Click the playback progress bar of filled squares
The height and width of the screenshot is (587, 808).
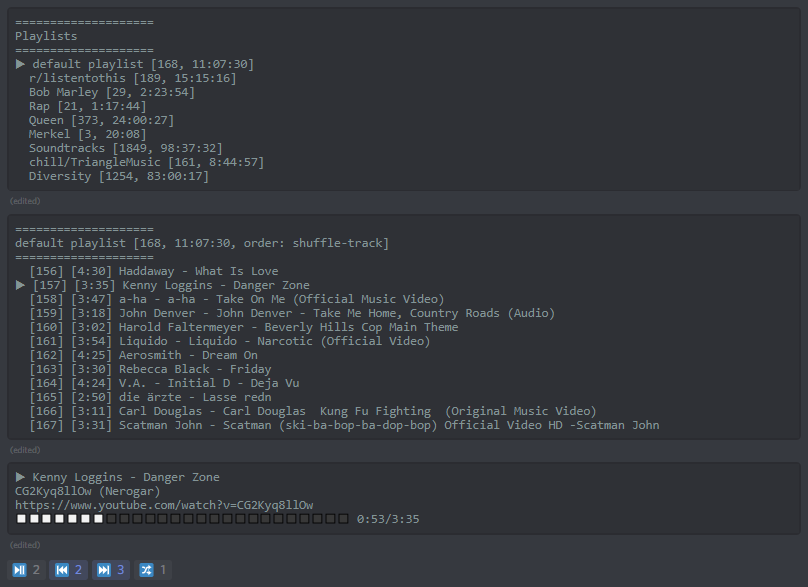pos(182,518)
